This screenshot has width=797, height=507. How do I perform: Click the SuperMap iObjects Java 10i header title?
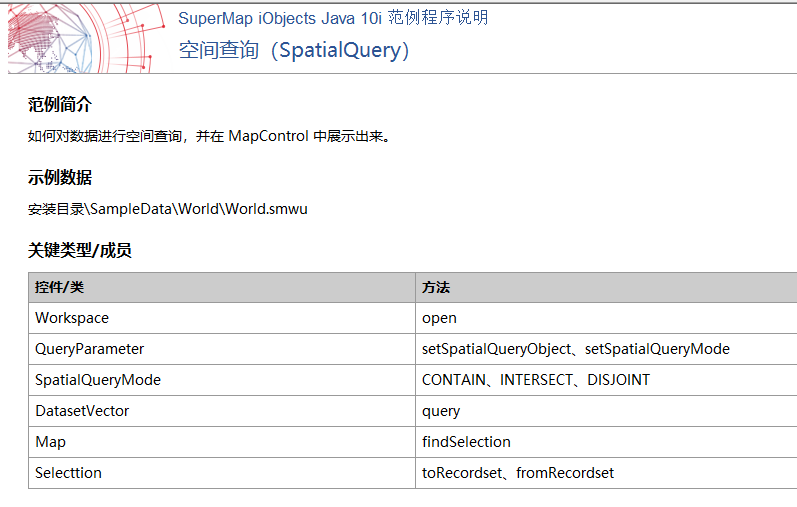[333, 18]
